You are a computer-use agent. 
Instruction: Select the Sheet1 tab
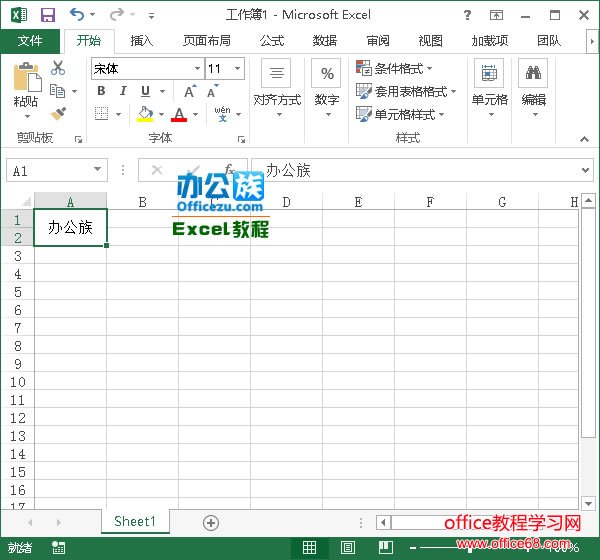pos(135,521)
